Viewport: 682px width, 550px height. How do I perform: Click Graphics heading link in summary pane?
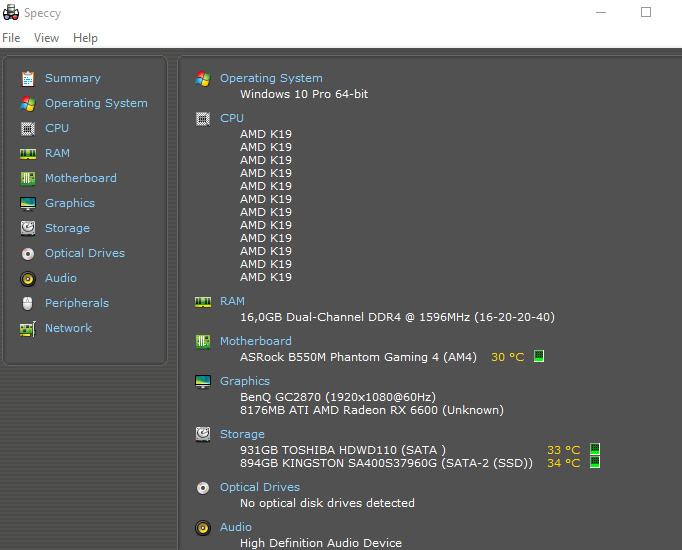[245, 381]
